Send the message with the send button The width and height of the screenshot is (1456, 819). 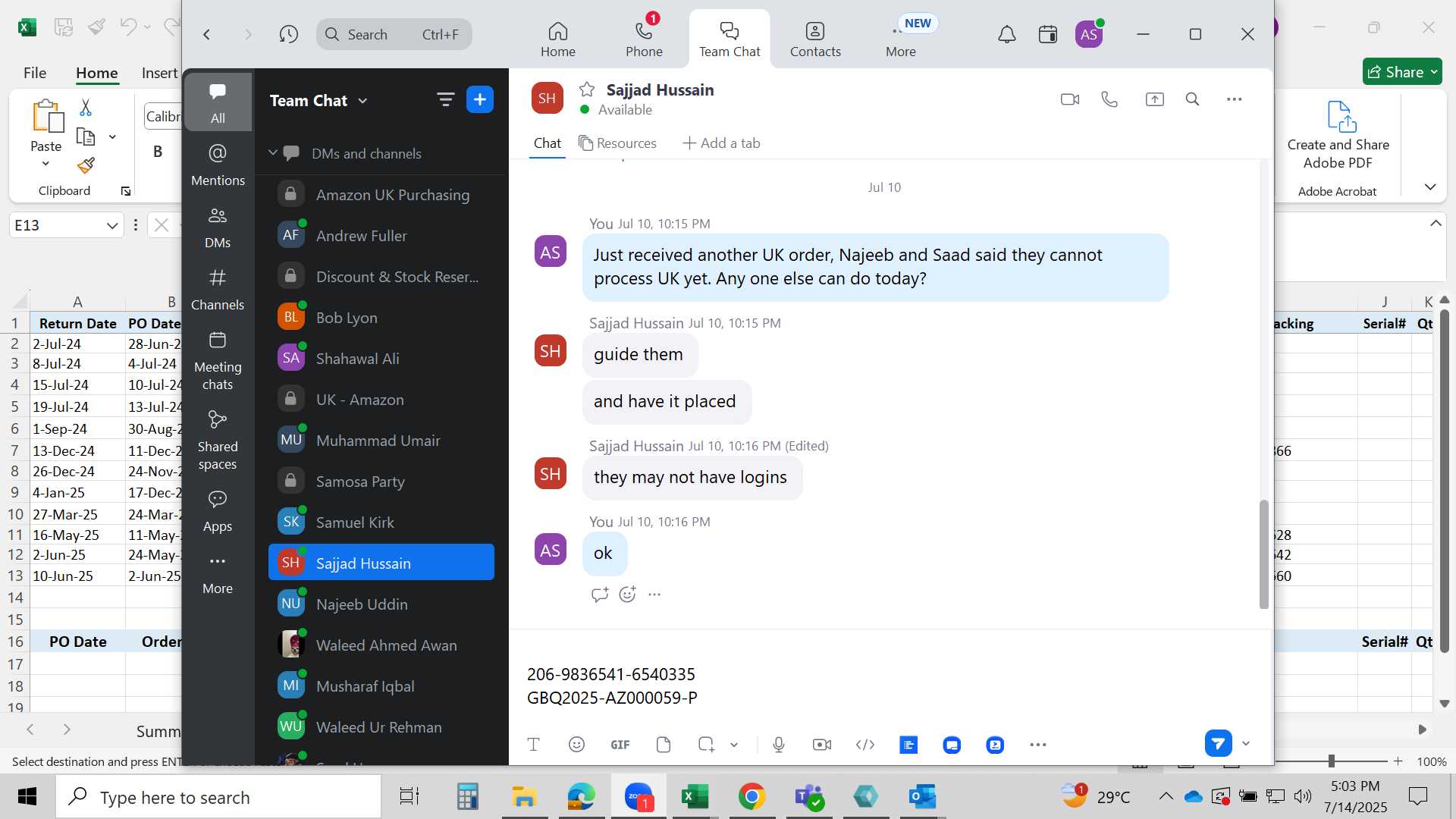(x=1218, y=743)
